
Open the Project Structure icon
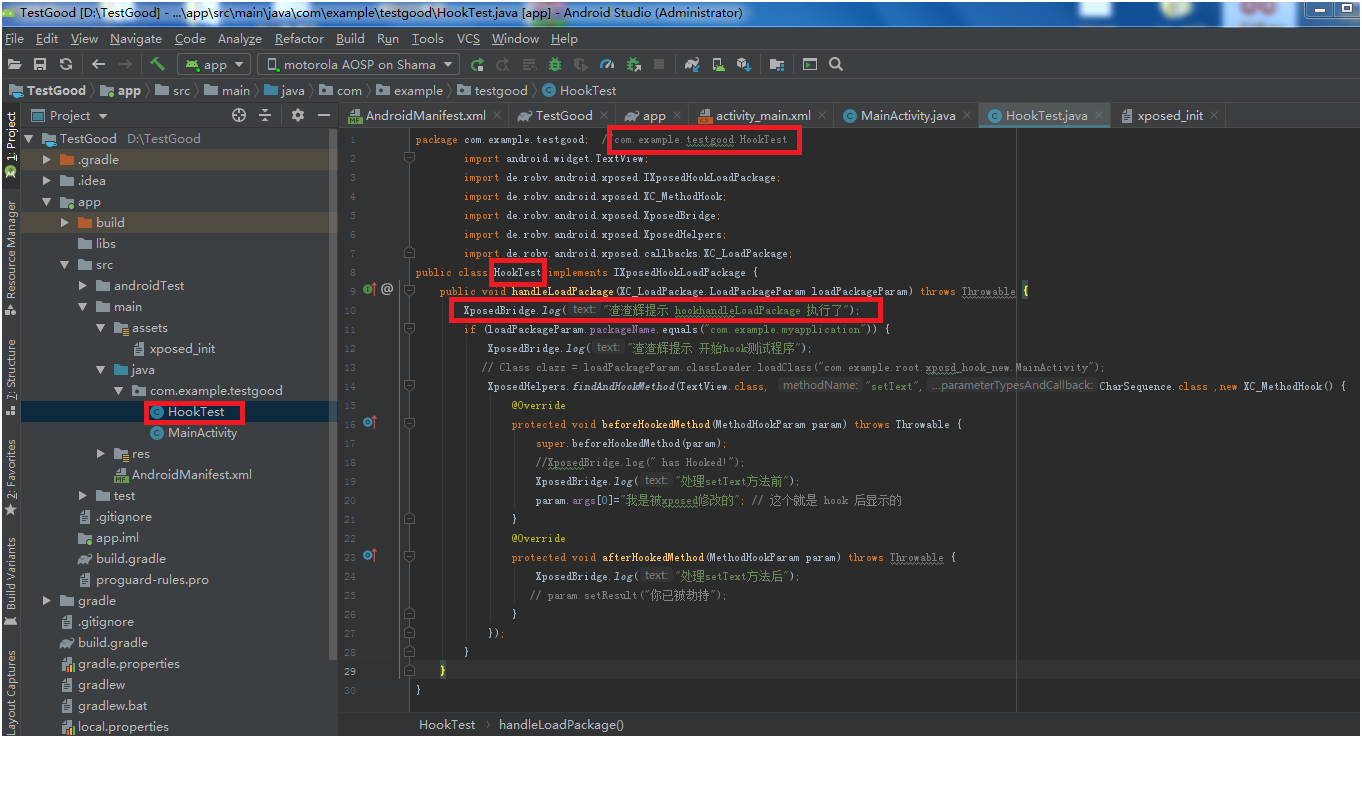pos(777,64)
